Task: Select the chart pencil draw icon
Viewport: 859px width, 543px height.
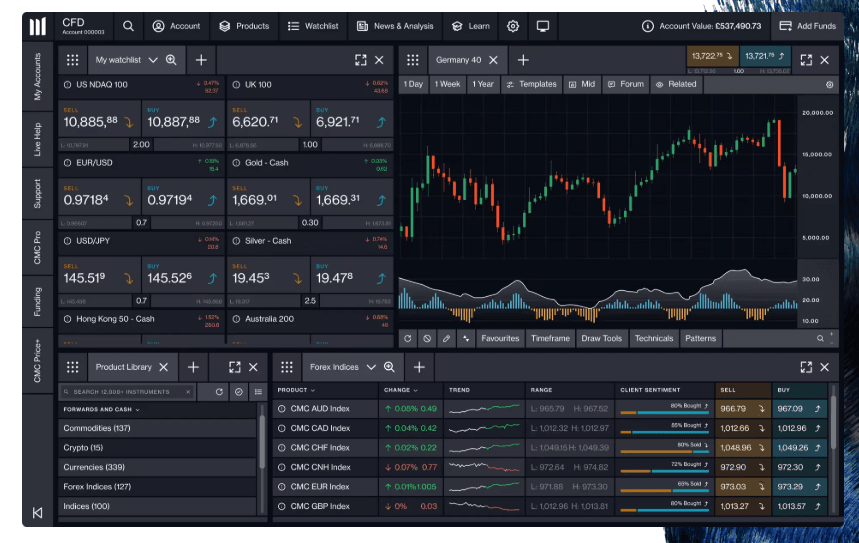Action: (446, 339)
